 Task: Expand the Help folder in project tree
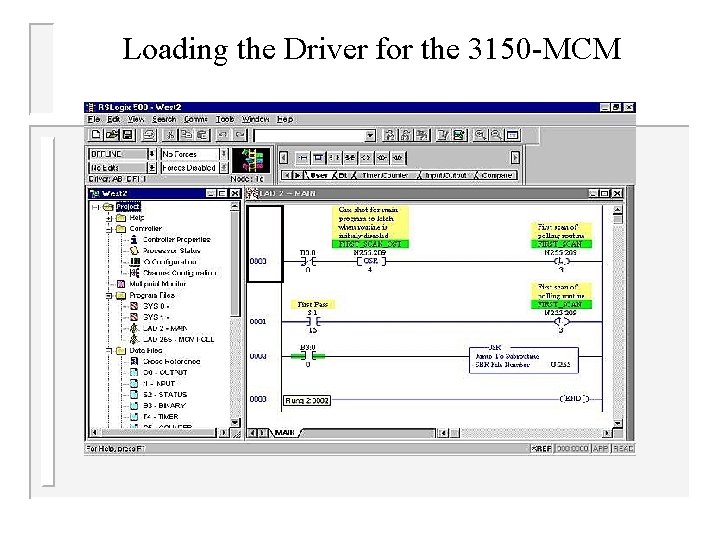click(x=109, y=218)
